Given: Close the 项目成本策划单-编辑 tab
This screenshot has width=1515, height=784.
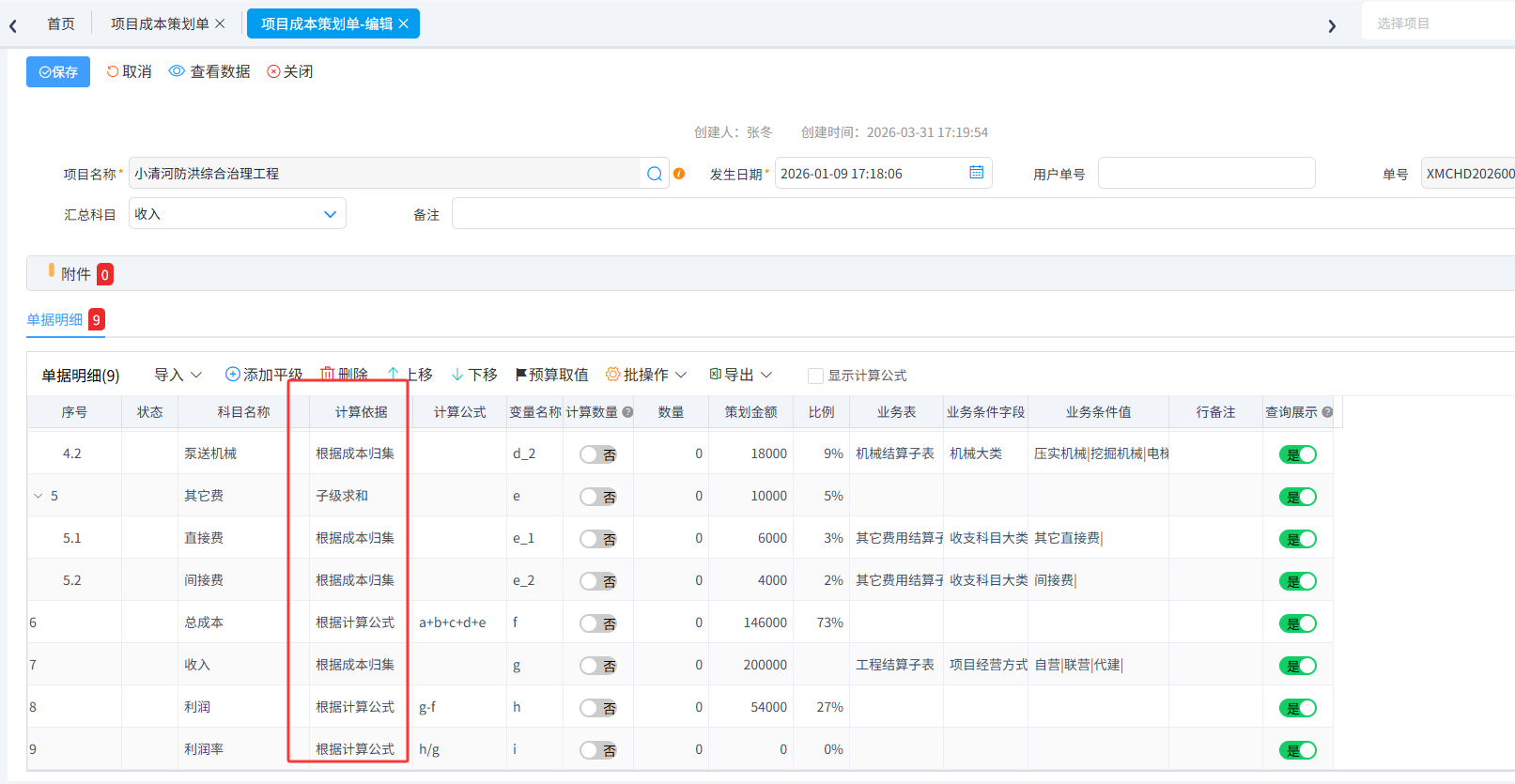Looking at the screenshot, I should point(404,23).
